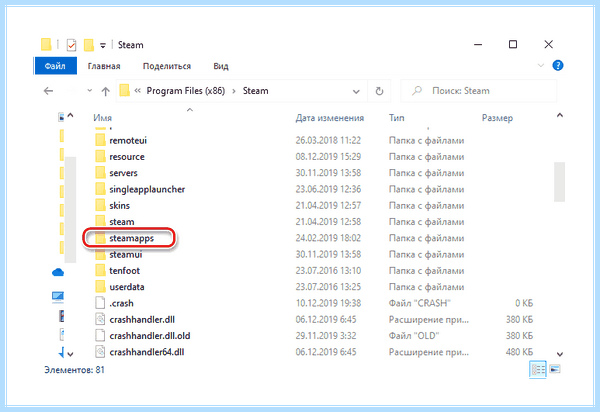Select the .crash file icon
Screen dimensions: 600x412
click(x=100, y=303)
